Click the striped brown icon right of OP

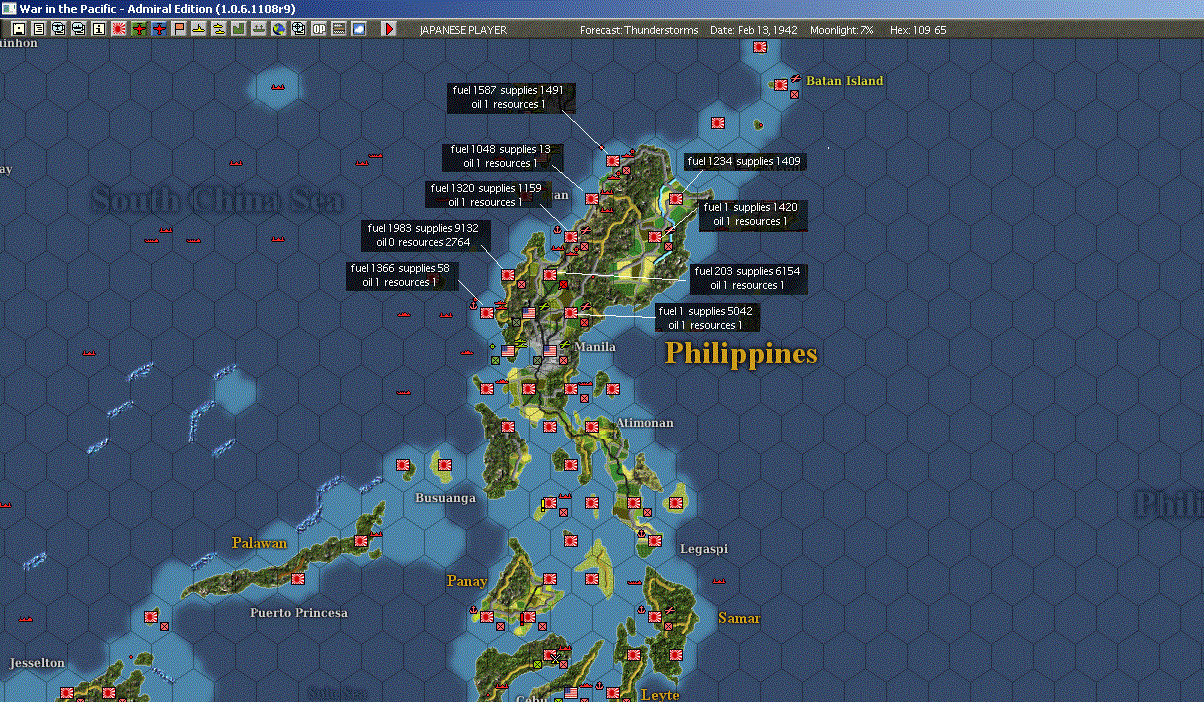338,29
